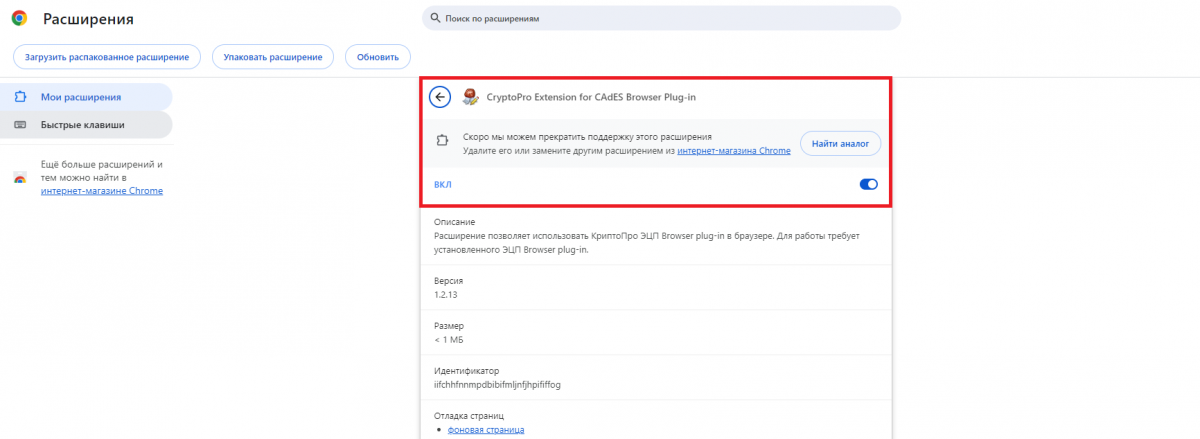Click the Chrome Web Store icon in the sidebar
The image size is (1200, 439).
coord(19,177)
